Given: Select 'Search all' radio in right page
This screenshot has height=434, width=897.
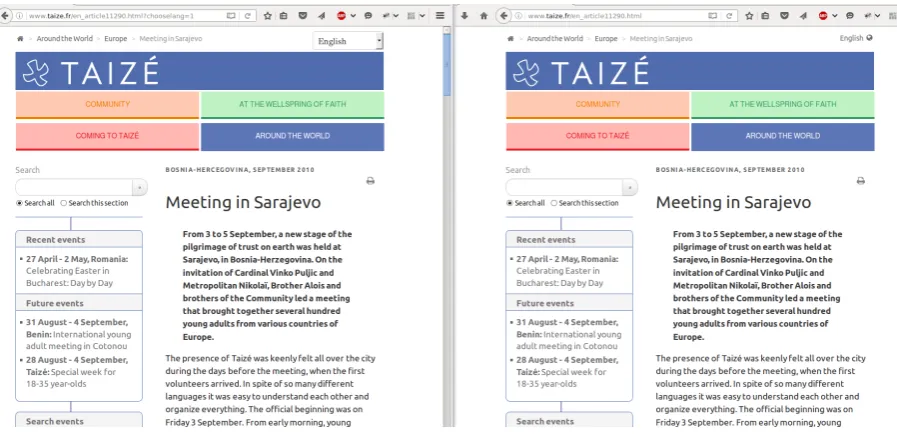Looking at the screenshot, I should [510, 203].
